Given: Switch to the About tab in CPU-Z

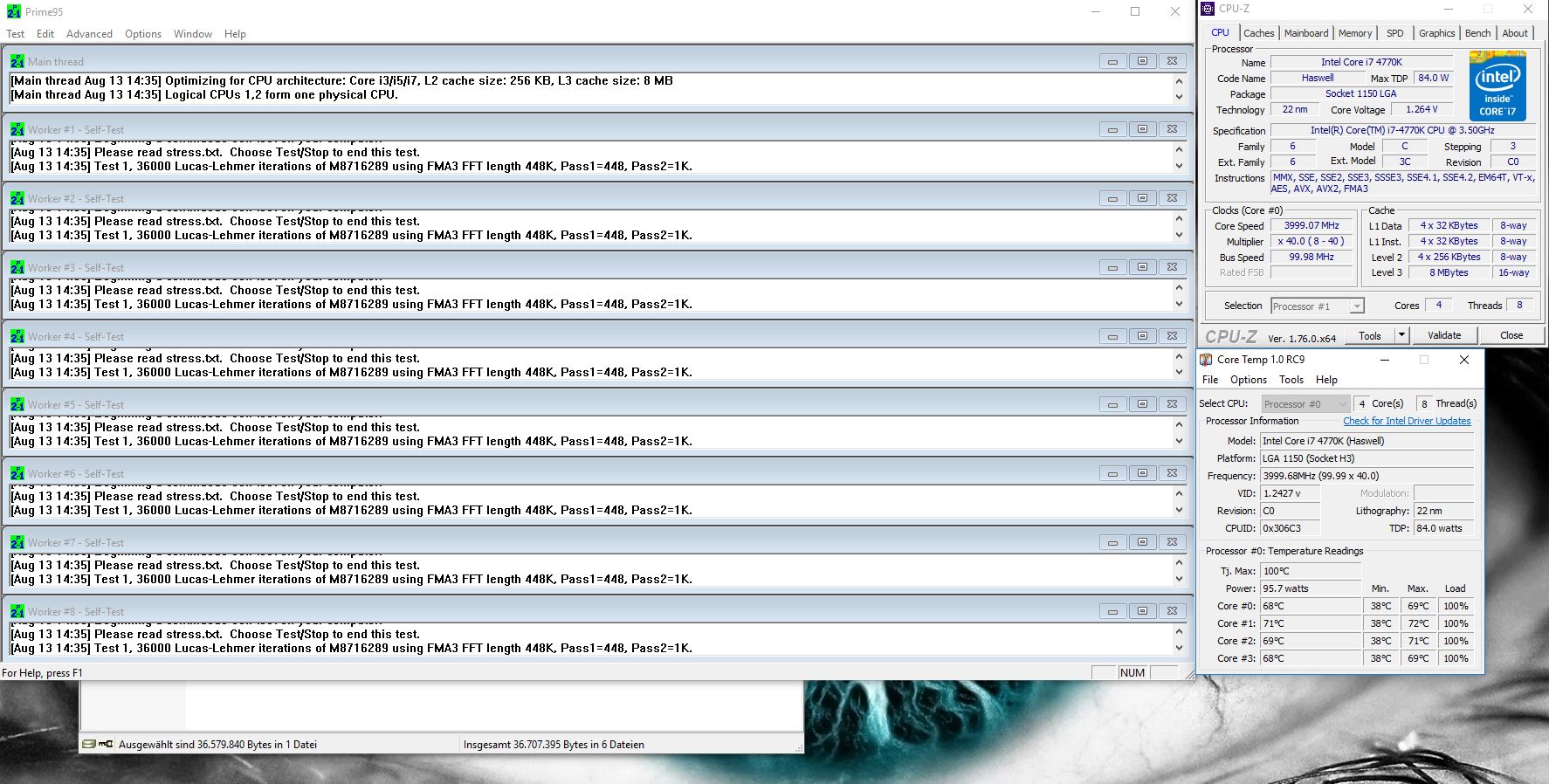Looking at the screenshot, I should (1515, 33).
